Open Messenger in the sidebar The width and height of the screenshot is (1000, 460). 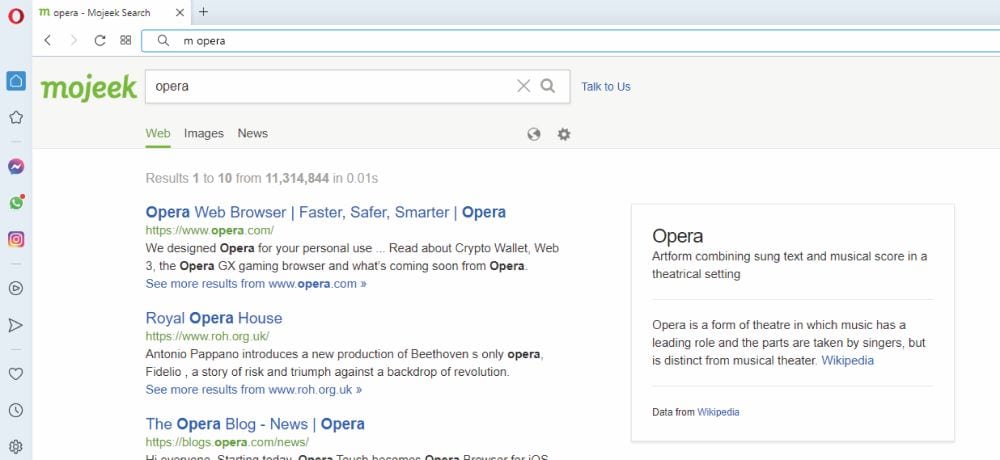tap(16, 167)
